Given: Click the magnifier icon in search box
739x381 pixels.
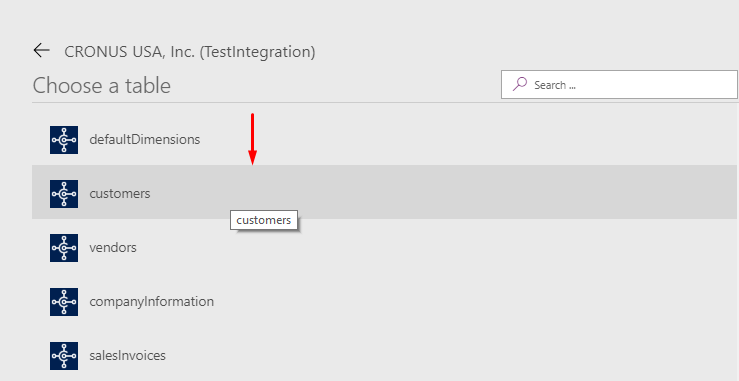Looking at the screenshot, I should [519, 84].
